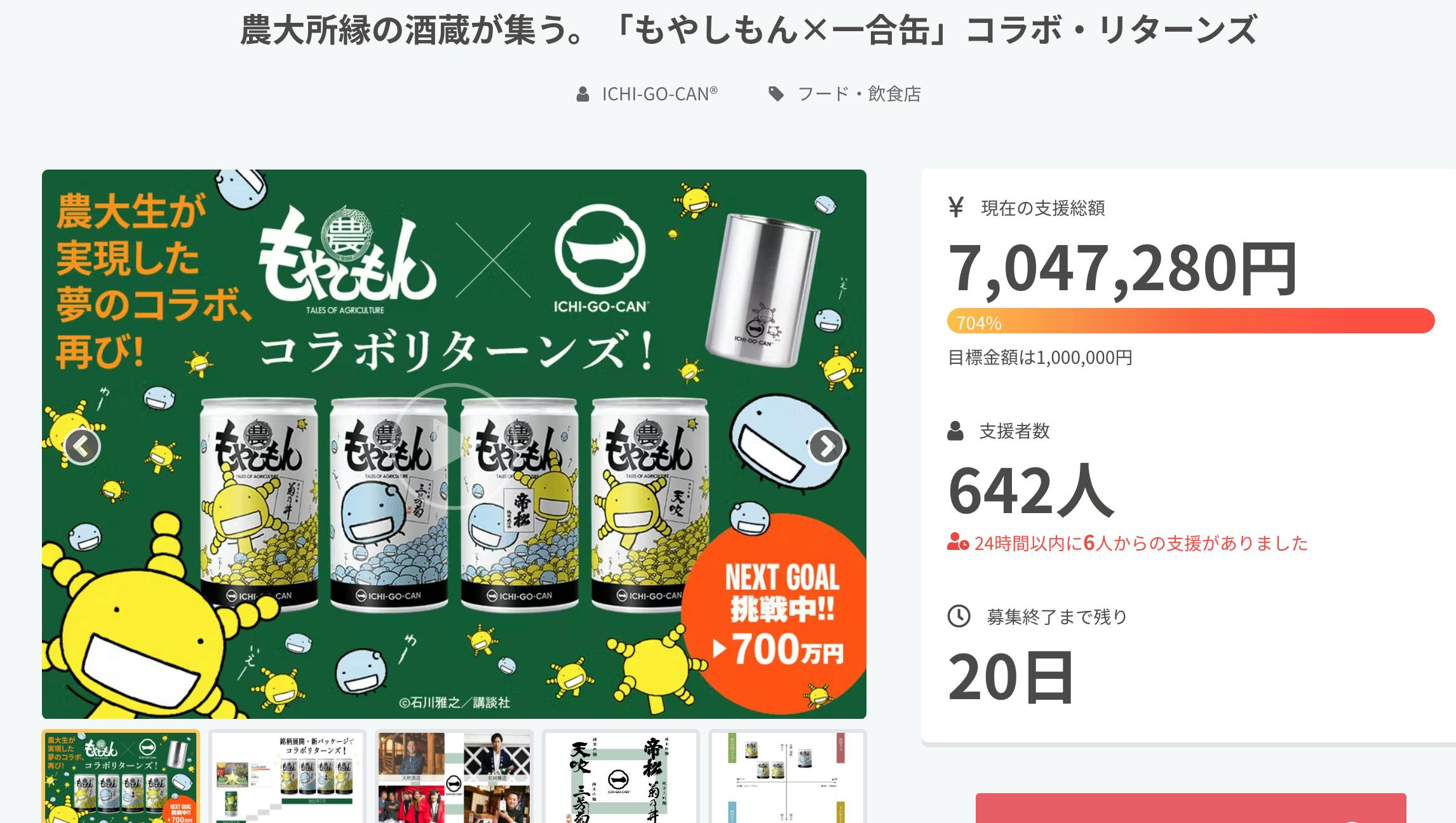
Task: Click the clock icon beside 募集終了まで残り
Action: click(x=959, y=616)
